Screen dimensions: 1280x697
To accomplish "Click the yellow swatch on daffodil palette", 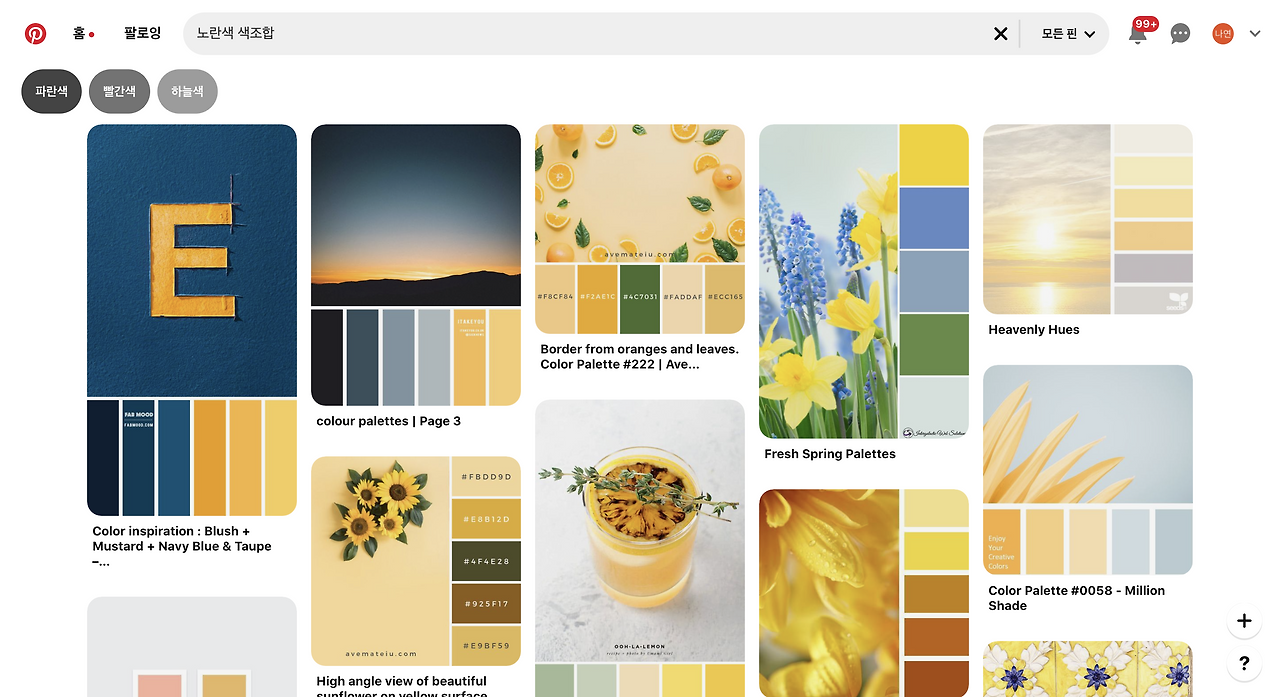I will [x=934, y=155].
